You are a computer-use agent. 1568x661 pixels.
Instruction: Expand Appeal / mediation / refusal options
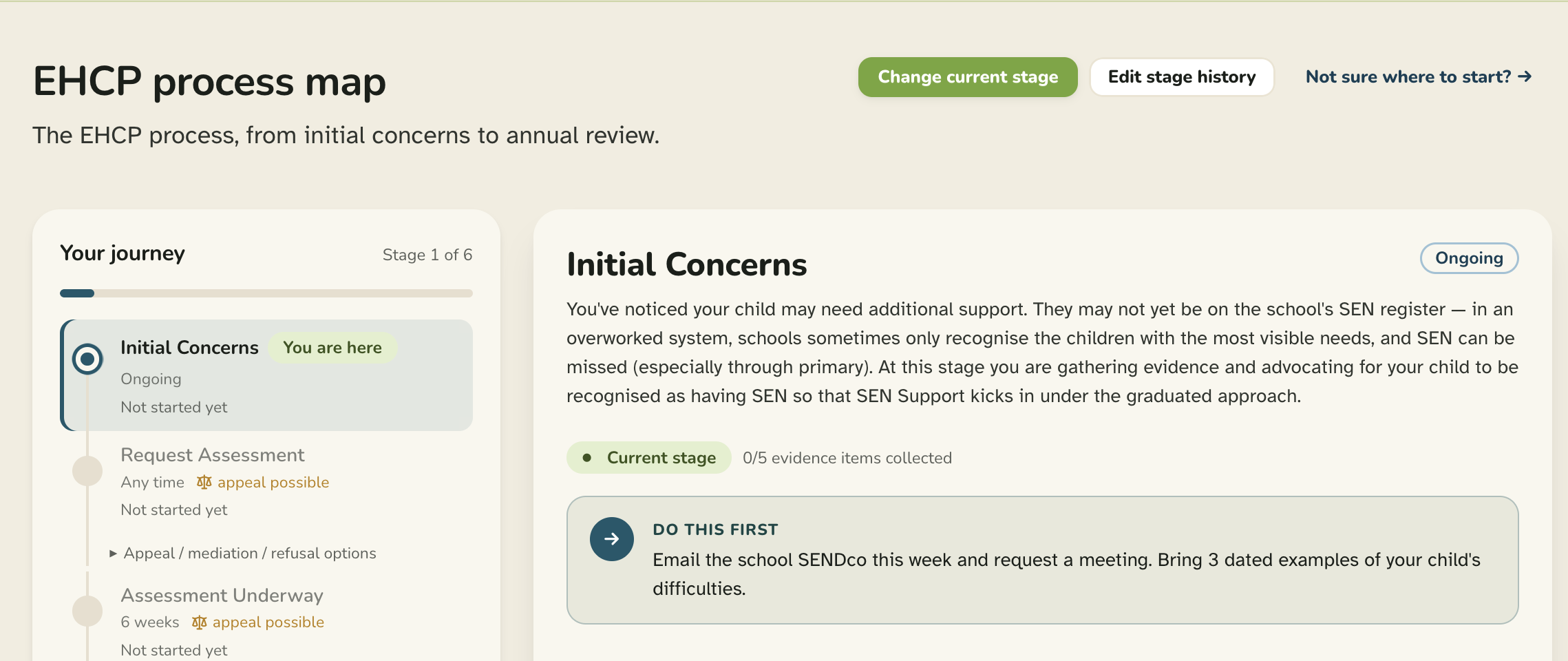pos(243,554)
